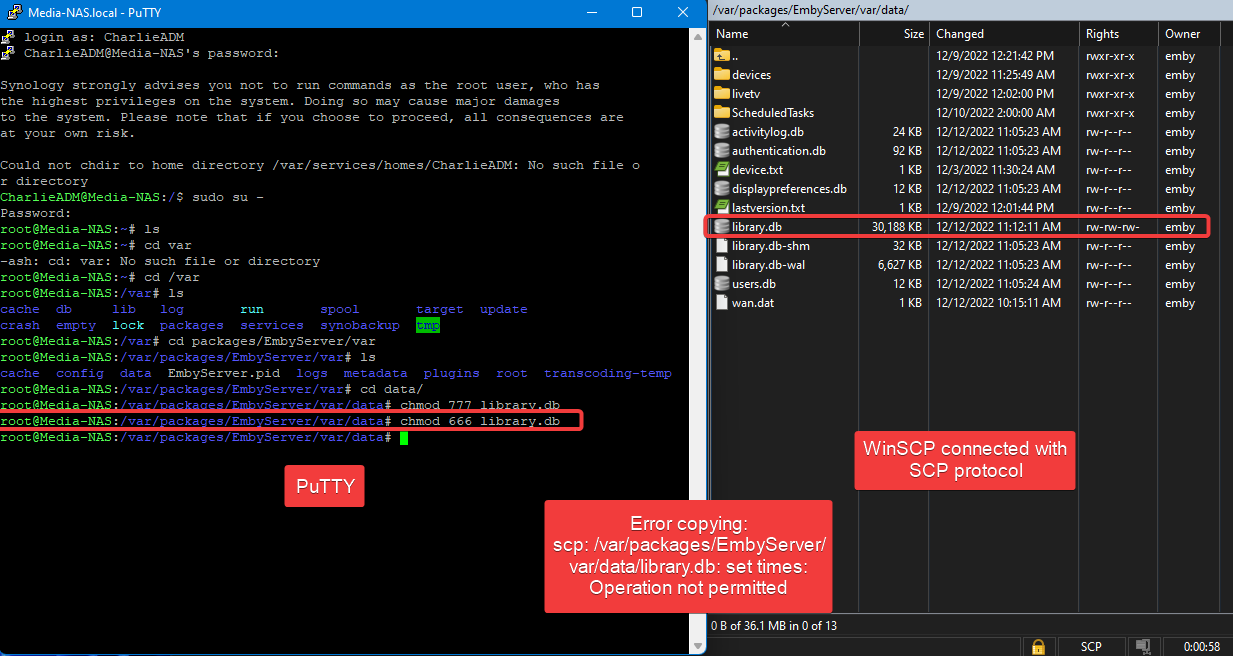Click the 92 KB size of authentication.db

tap(907, 151)
